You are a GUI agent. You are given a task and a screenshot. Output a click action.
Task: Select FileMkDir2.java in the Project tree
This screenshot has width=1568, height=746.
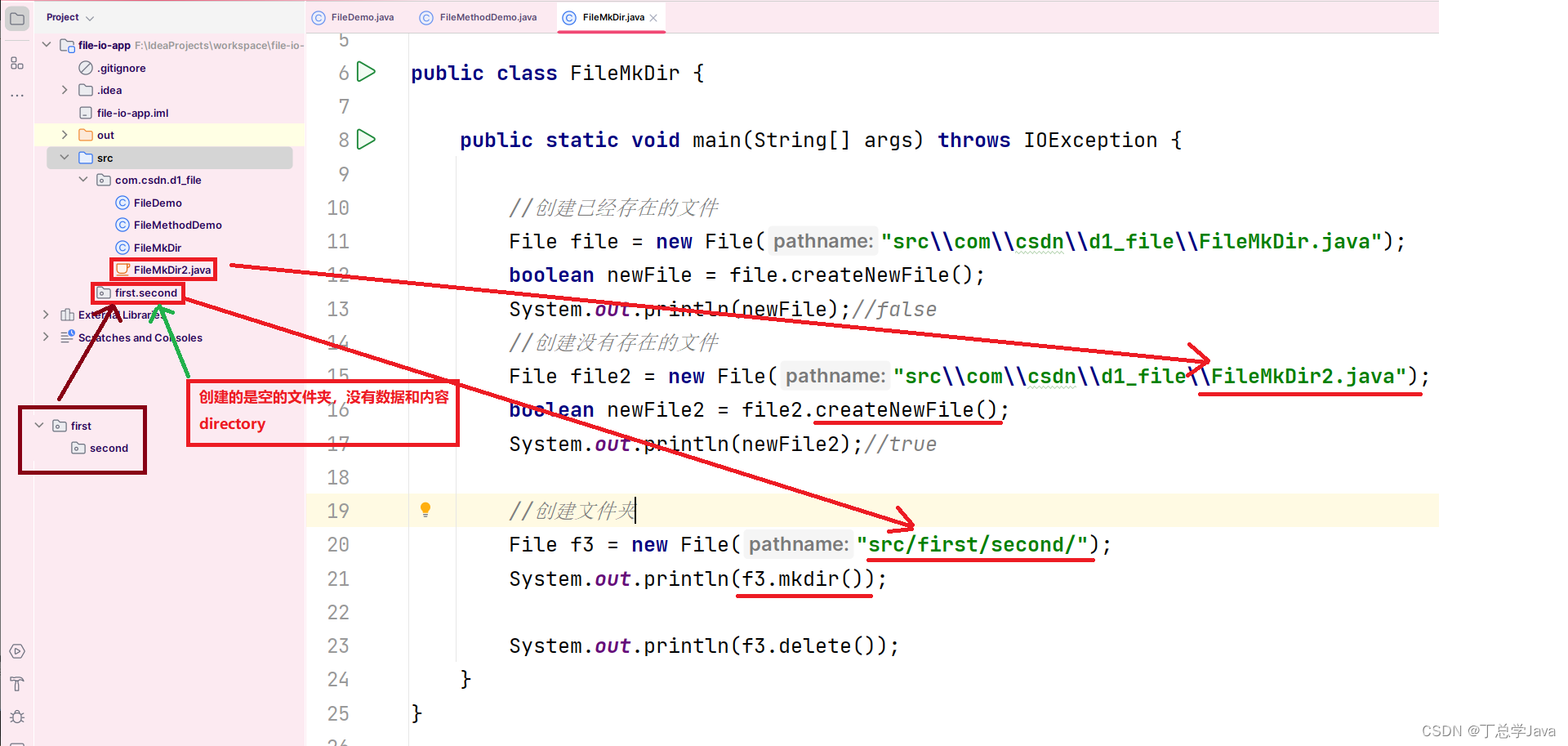(170, 269)
